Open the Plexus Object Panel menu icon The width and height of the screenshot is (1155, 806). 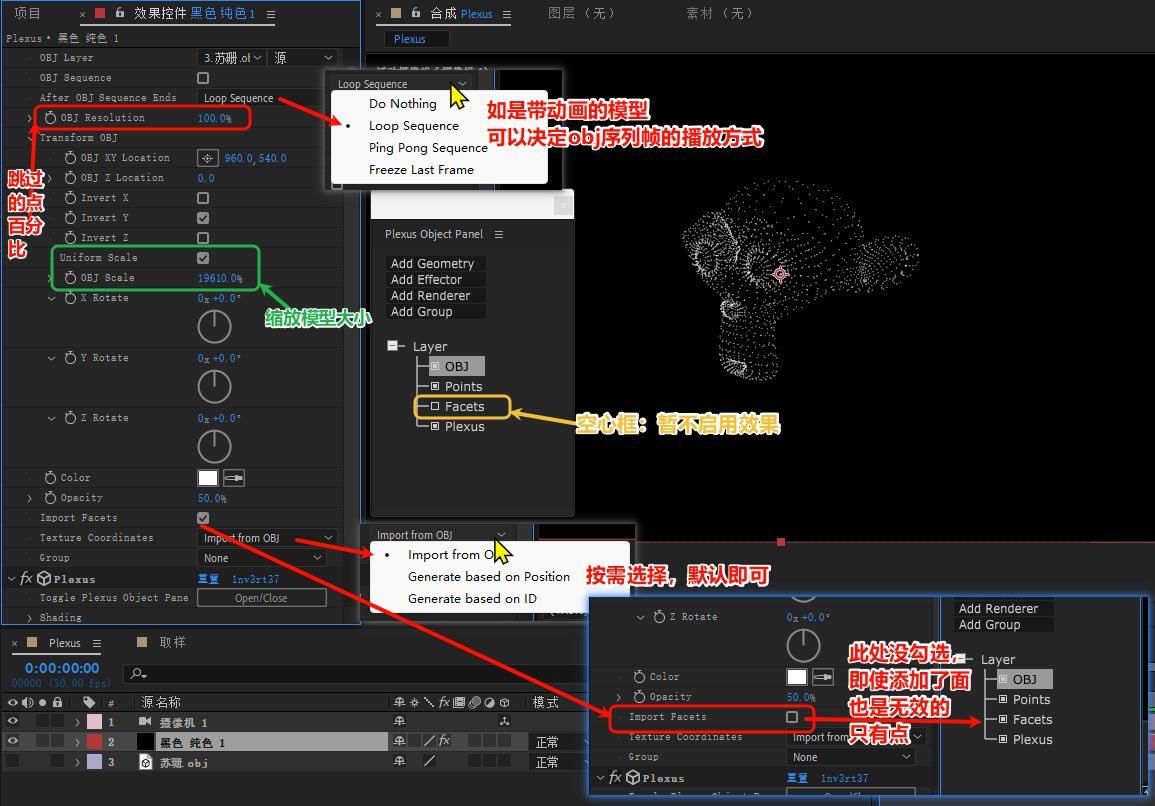pos(499,234)
